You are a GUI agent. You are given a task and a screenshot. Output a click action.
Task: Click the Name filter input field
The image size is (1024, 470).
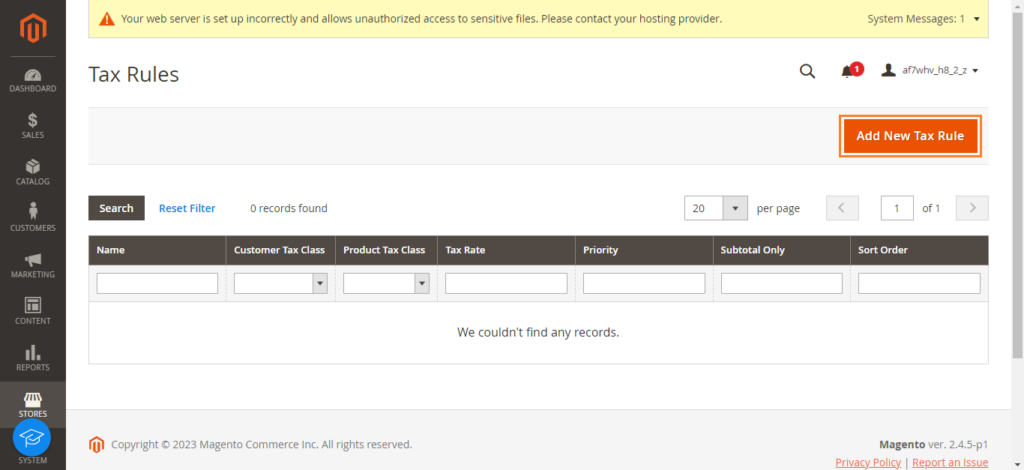click(157, 283)
